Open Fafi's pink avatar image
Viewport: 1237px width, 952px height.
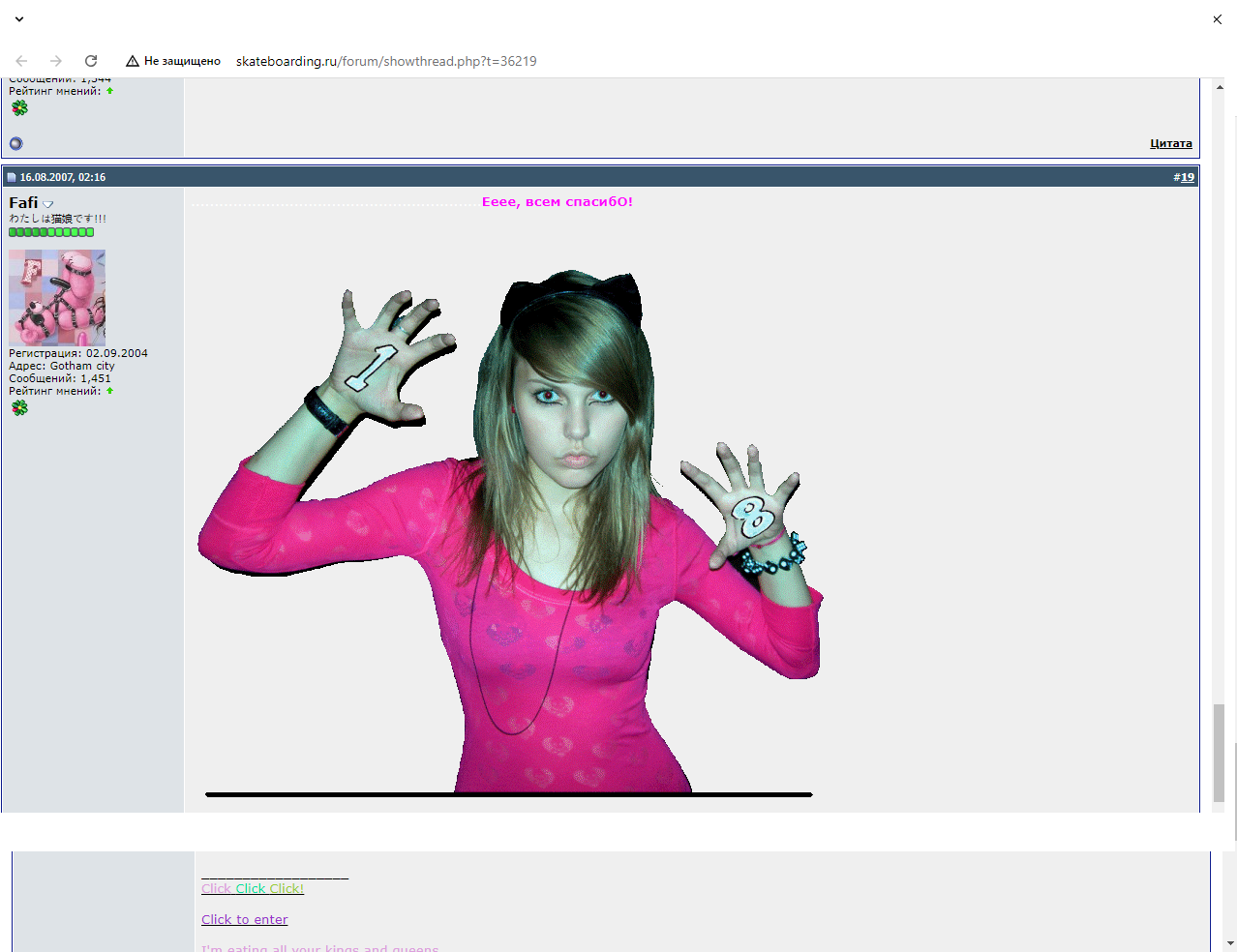(x=57, y=297)
